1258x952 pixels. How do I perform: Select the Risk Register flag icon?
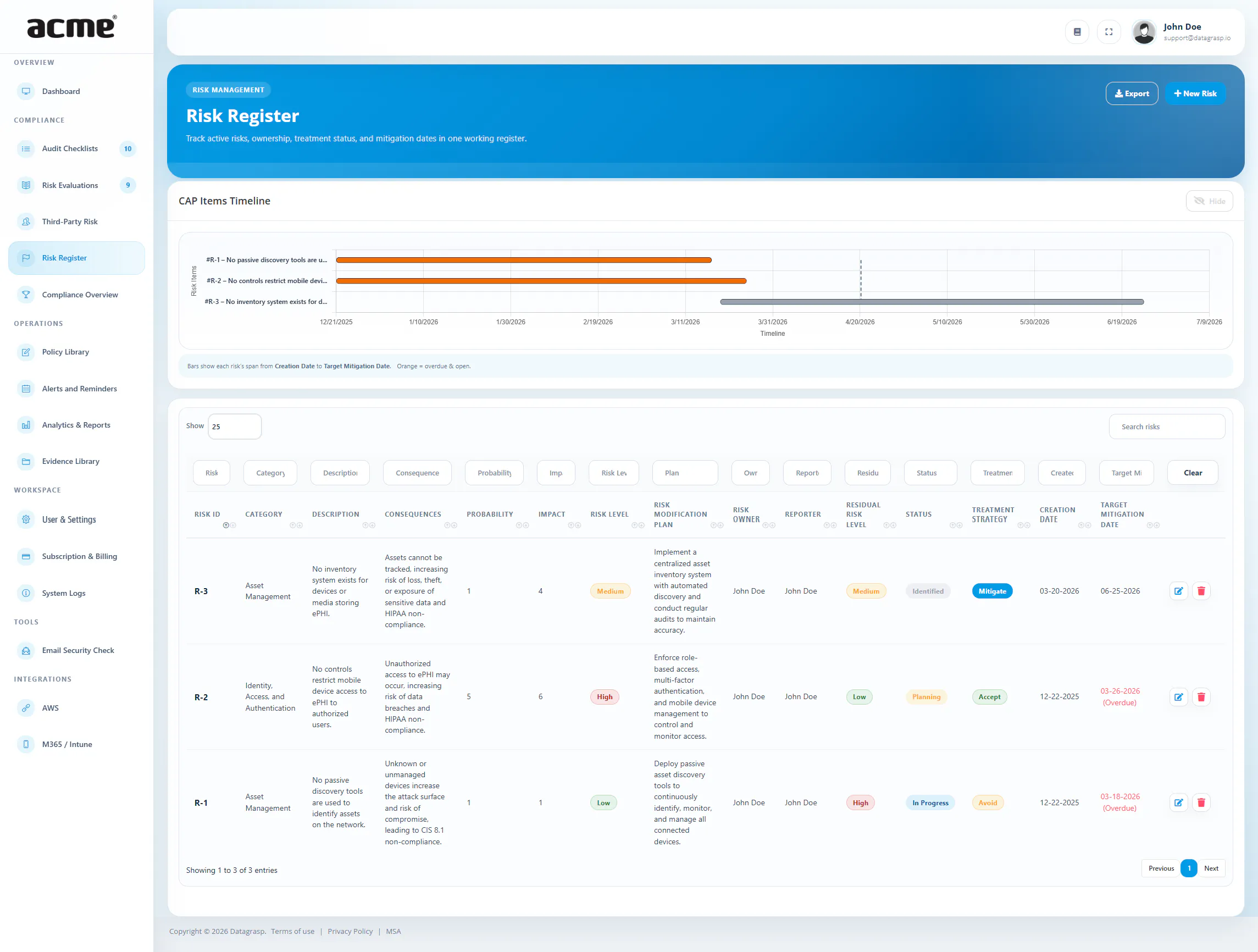[26, 258]
